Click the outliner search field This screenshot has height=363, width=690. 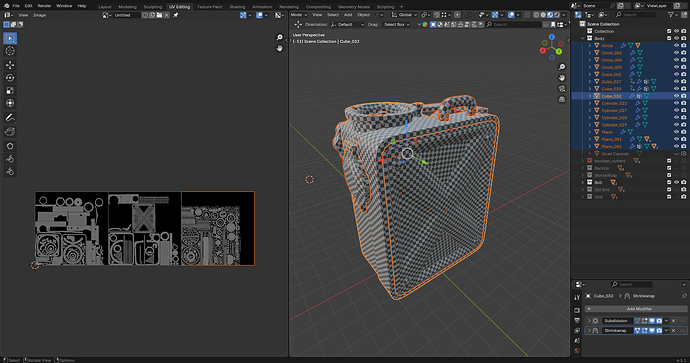pyautogui.click(x=636, y=15)
